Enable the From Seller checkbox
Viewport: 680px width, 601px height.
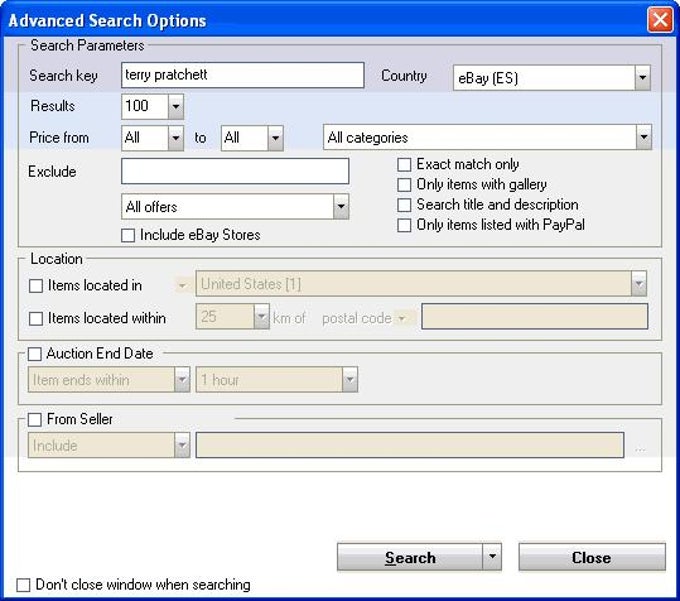click(x=35, y=419)
